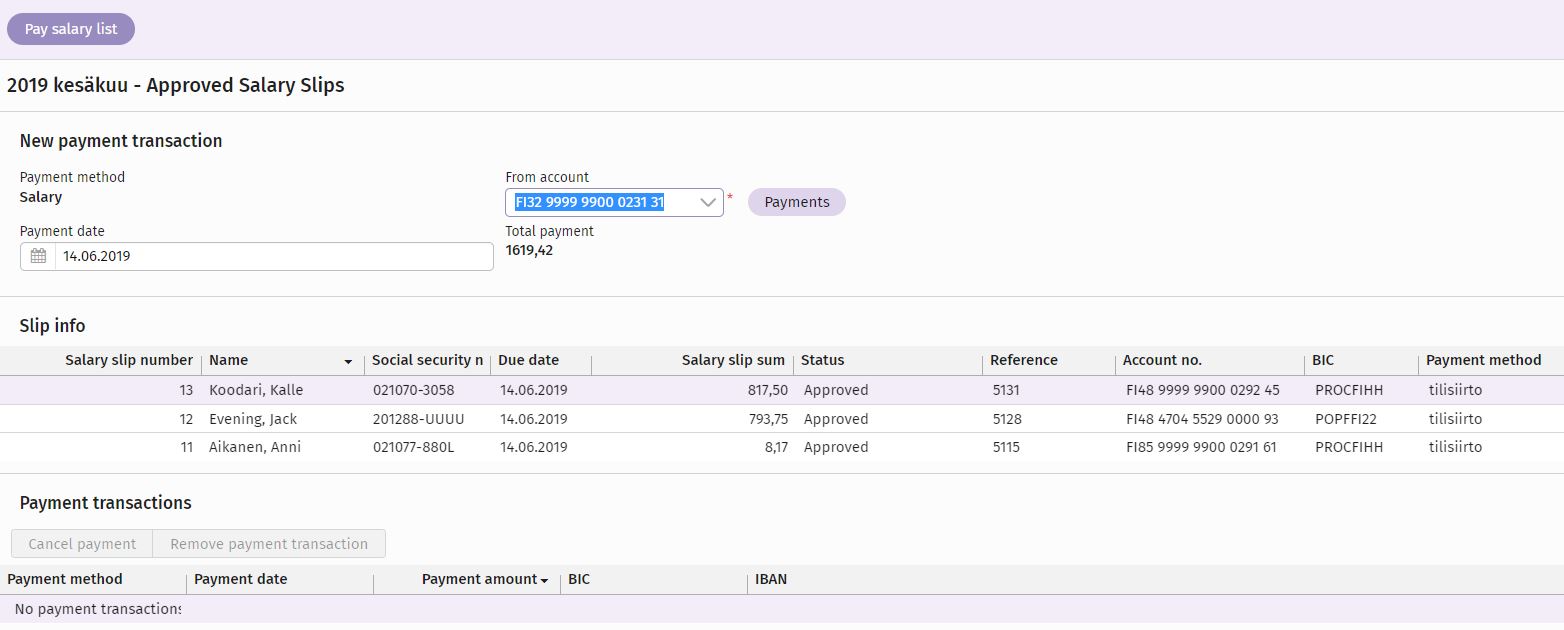Sort by the Due date header
1564x630 pixels.
pyautogui.click(x=529, y=360)
